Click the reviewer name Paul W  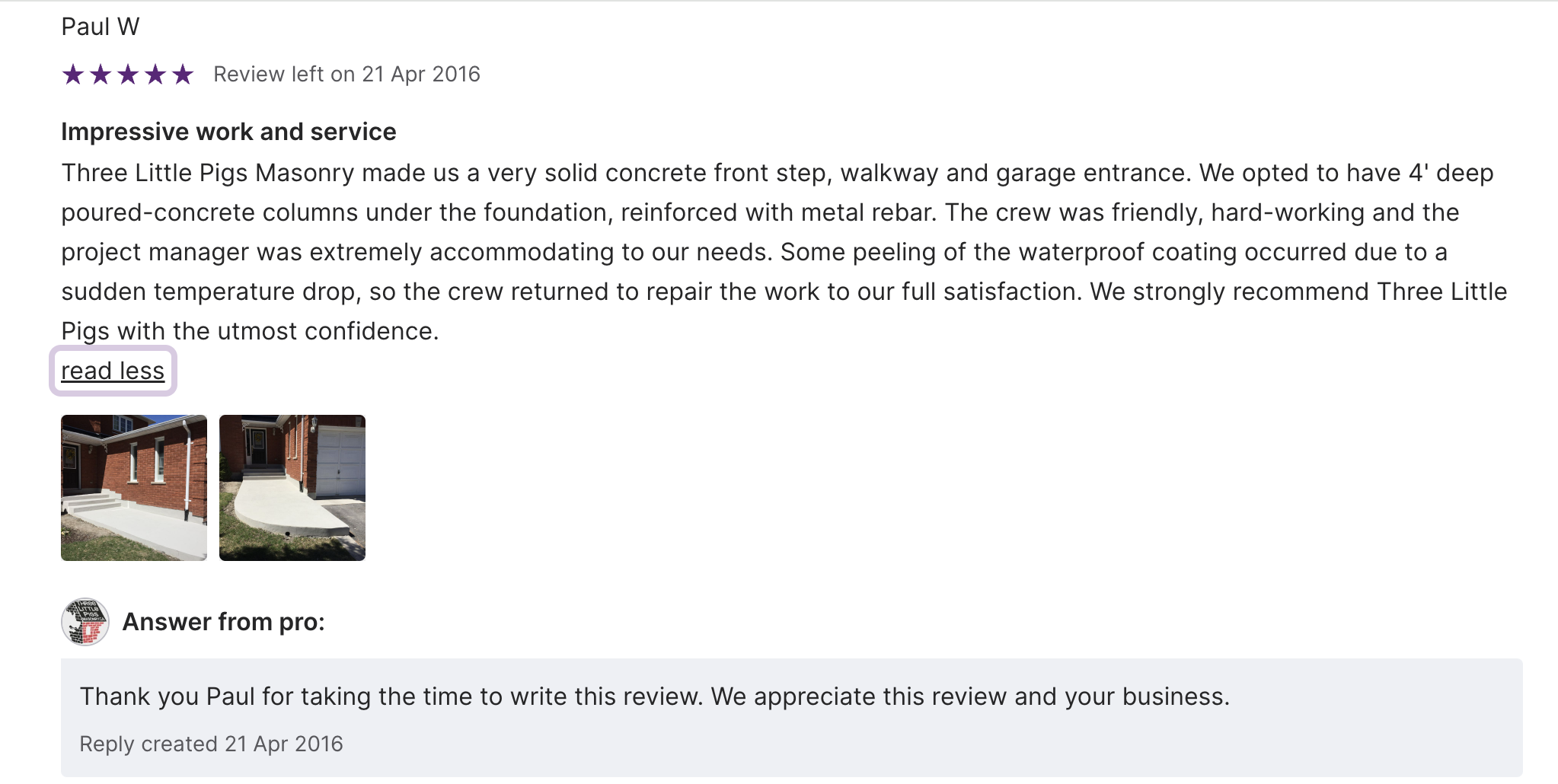click(x=101, y=27)
